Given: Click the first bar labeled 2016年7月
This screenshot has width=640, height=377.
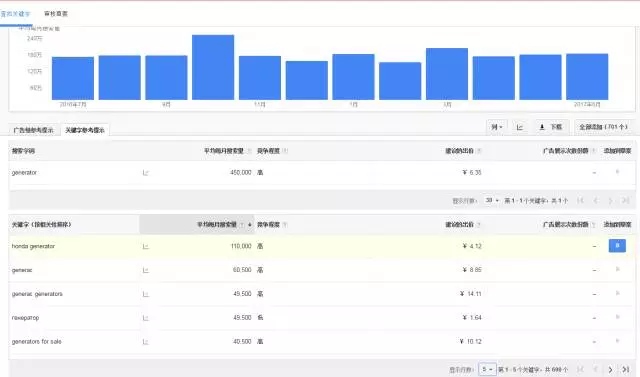Looking at the screenshot, I should [x=73, y=78].
